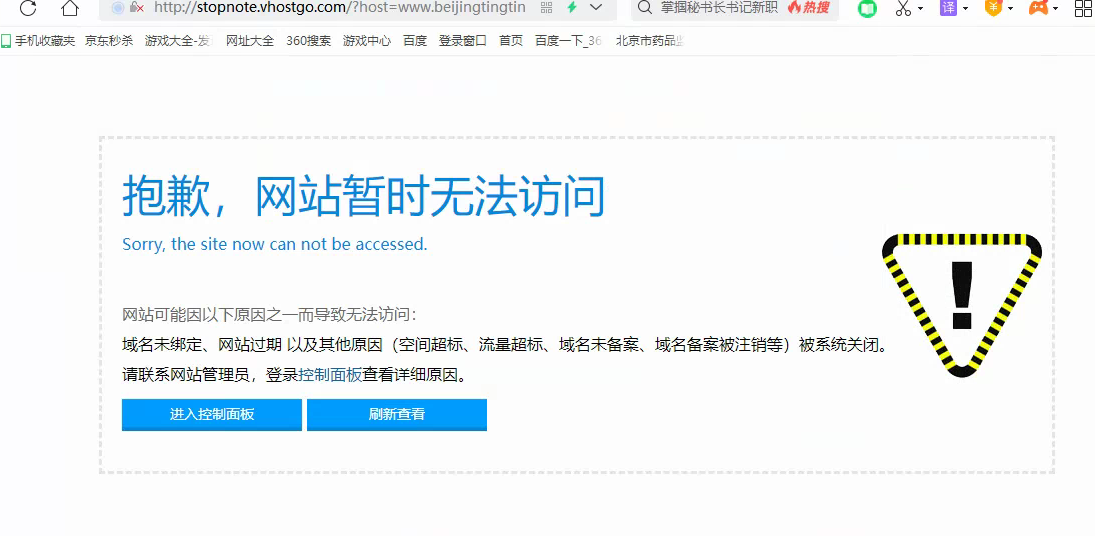Expand the translate dropdown arrow
1095x536 pixels.
[x=965, y=9]
